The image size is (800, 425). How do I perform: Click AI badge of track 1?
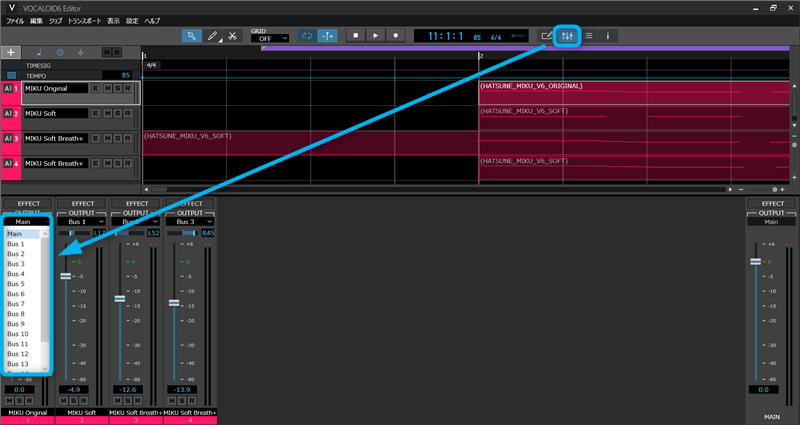tap(8, 88)
